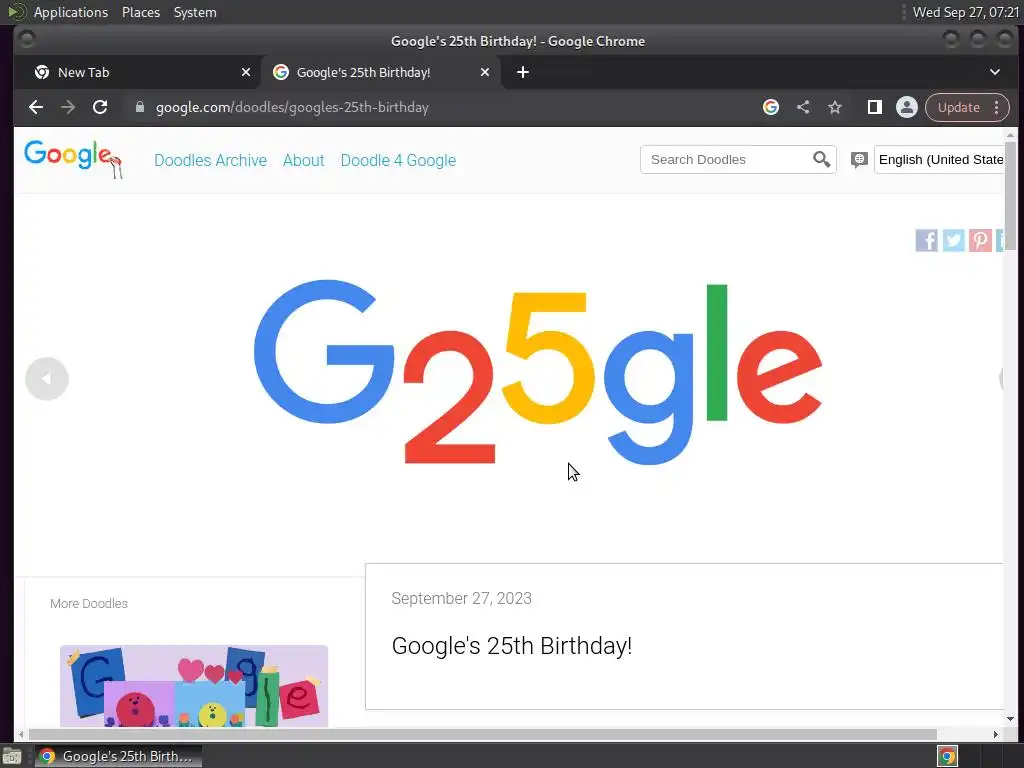This screenshot has height=768, width=1024.
Task: Click the magnifying glass search icon
Action: click(822, 159)
